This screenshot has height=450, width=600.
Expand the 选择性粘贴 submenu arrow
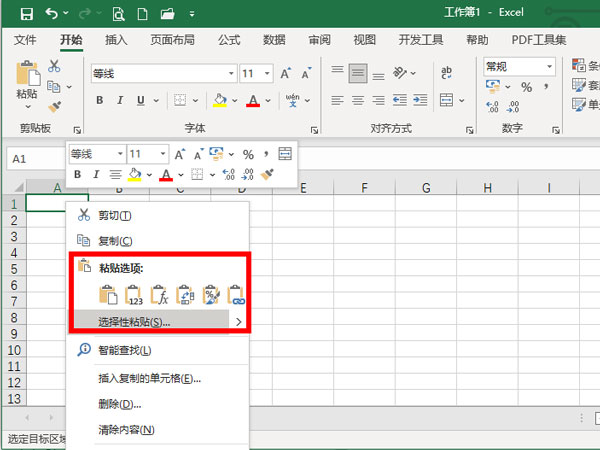tap(238, 322)
